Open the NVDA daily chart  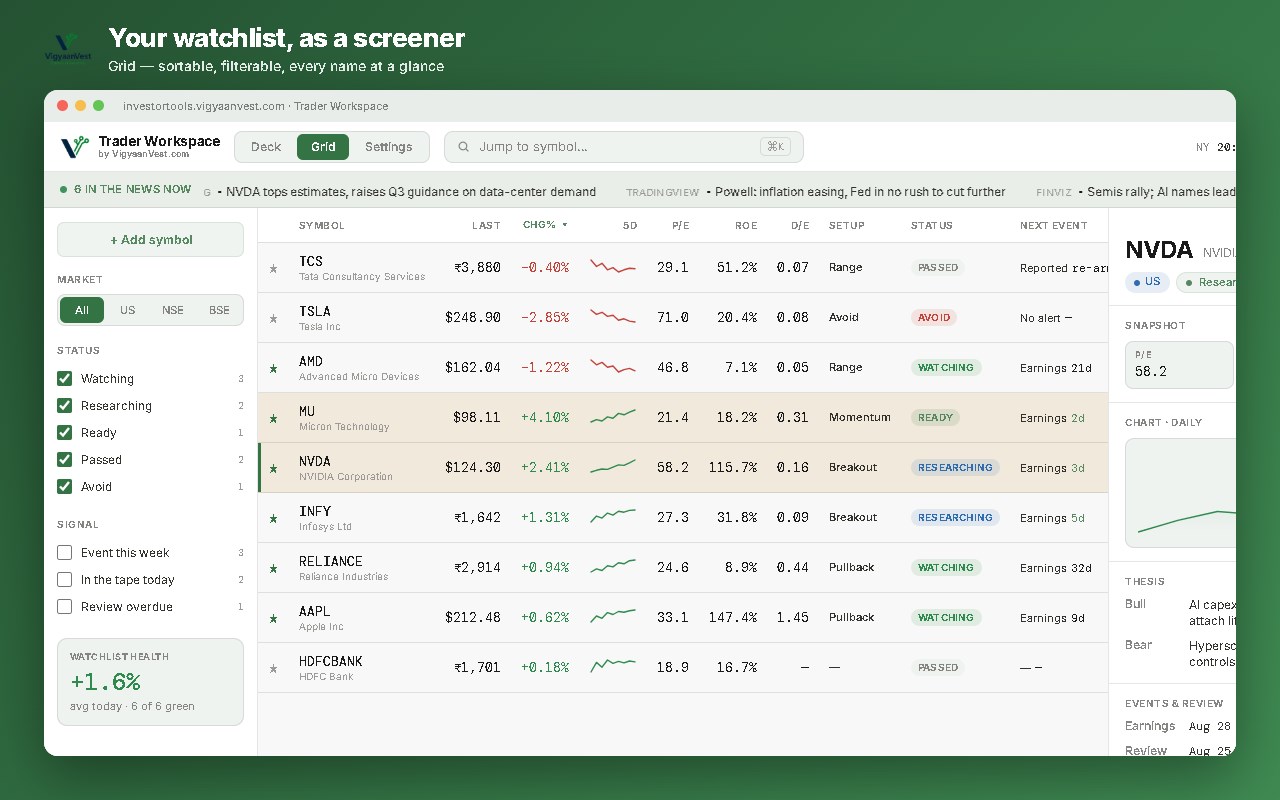[1180, 493]
